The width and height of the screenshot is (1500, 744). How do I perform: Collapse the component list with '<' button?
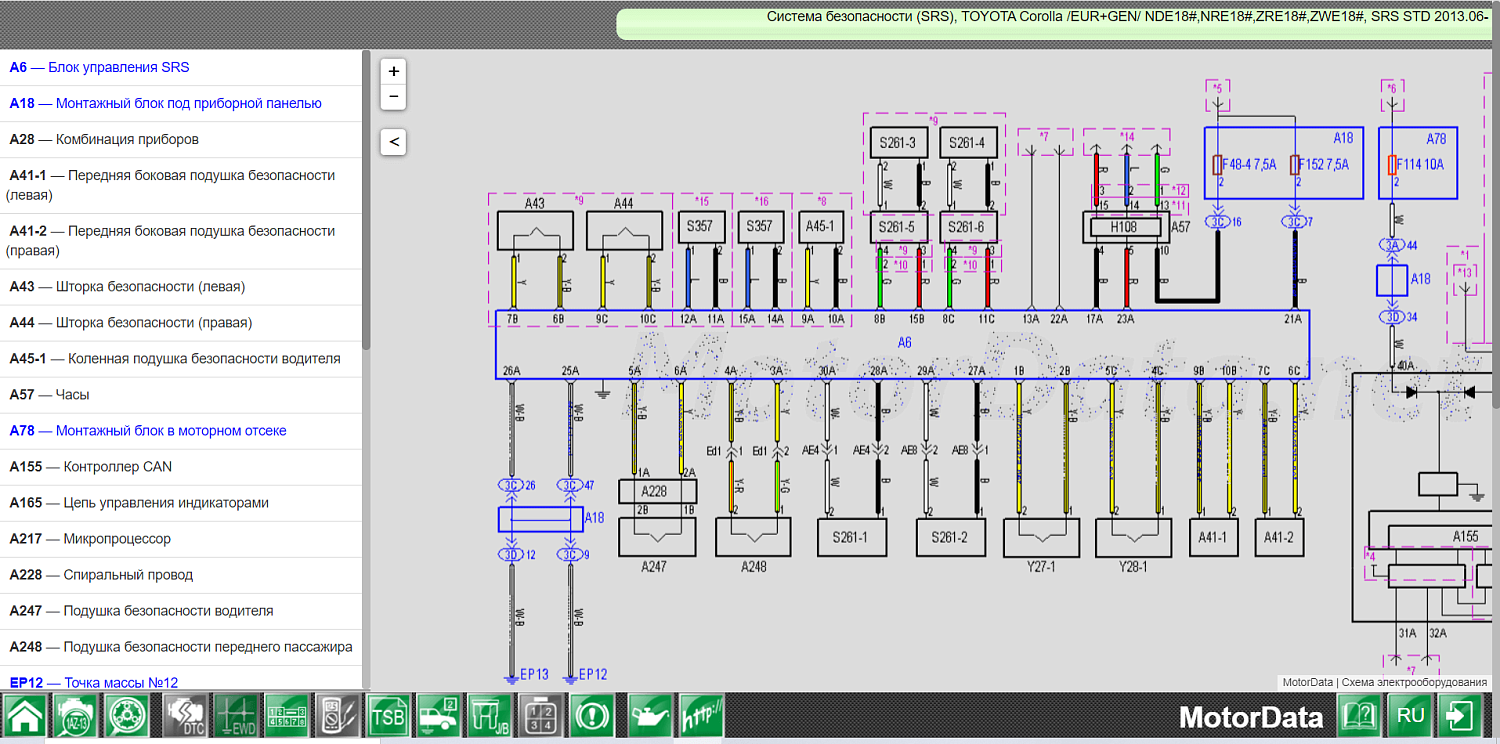click(394, 142)
